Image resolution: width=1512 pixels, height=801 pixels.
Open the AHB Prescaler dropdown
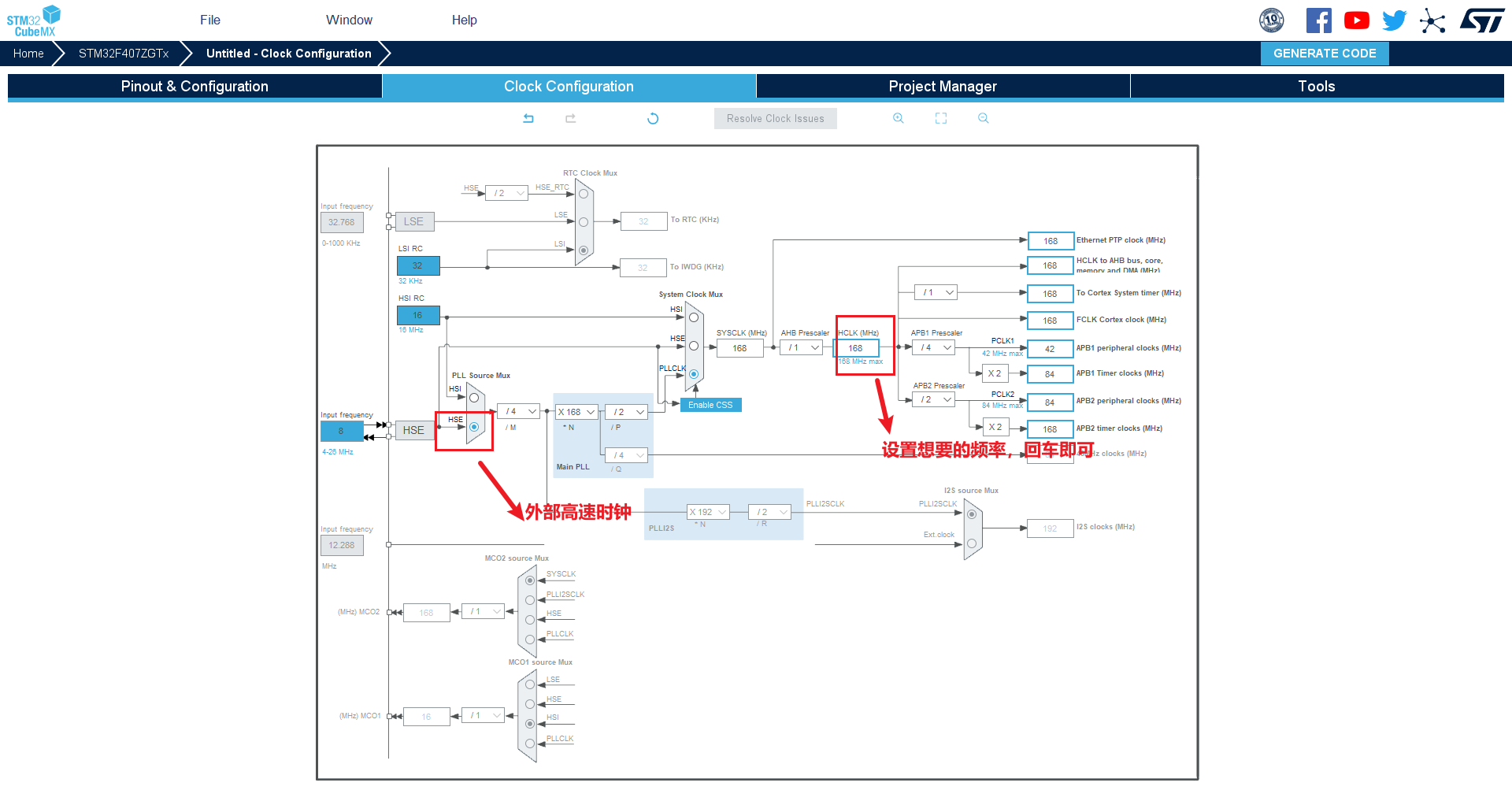(x=802, y=347)
